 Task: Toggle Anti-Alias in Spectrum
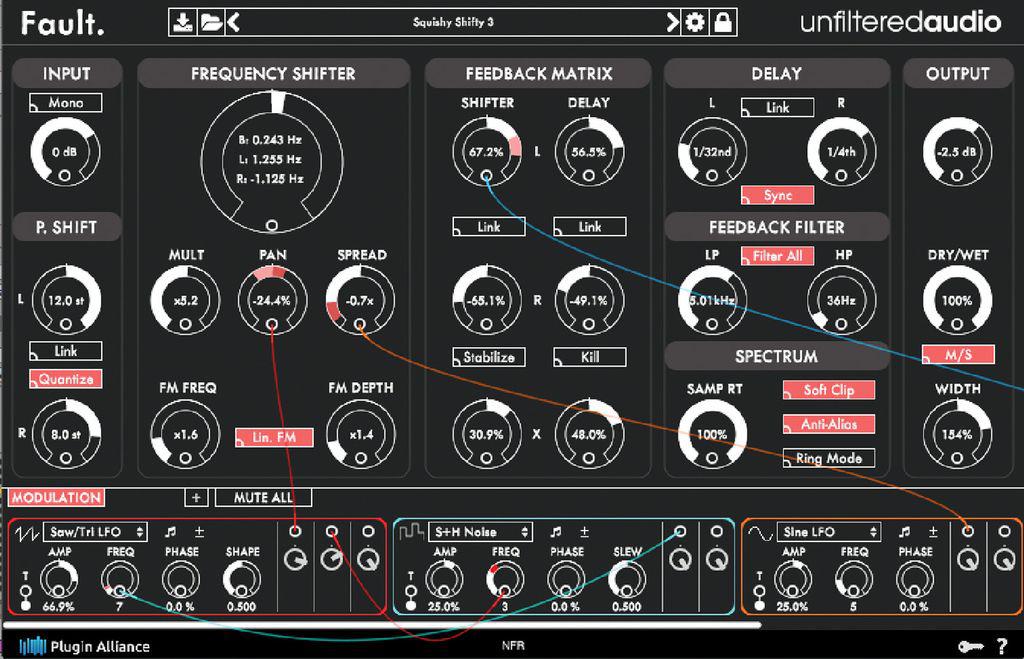(829, 425)
